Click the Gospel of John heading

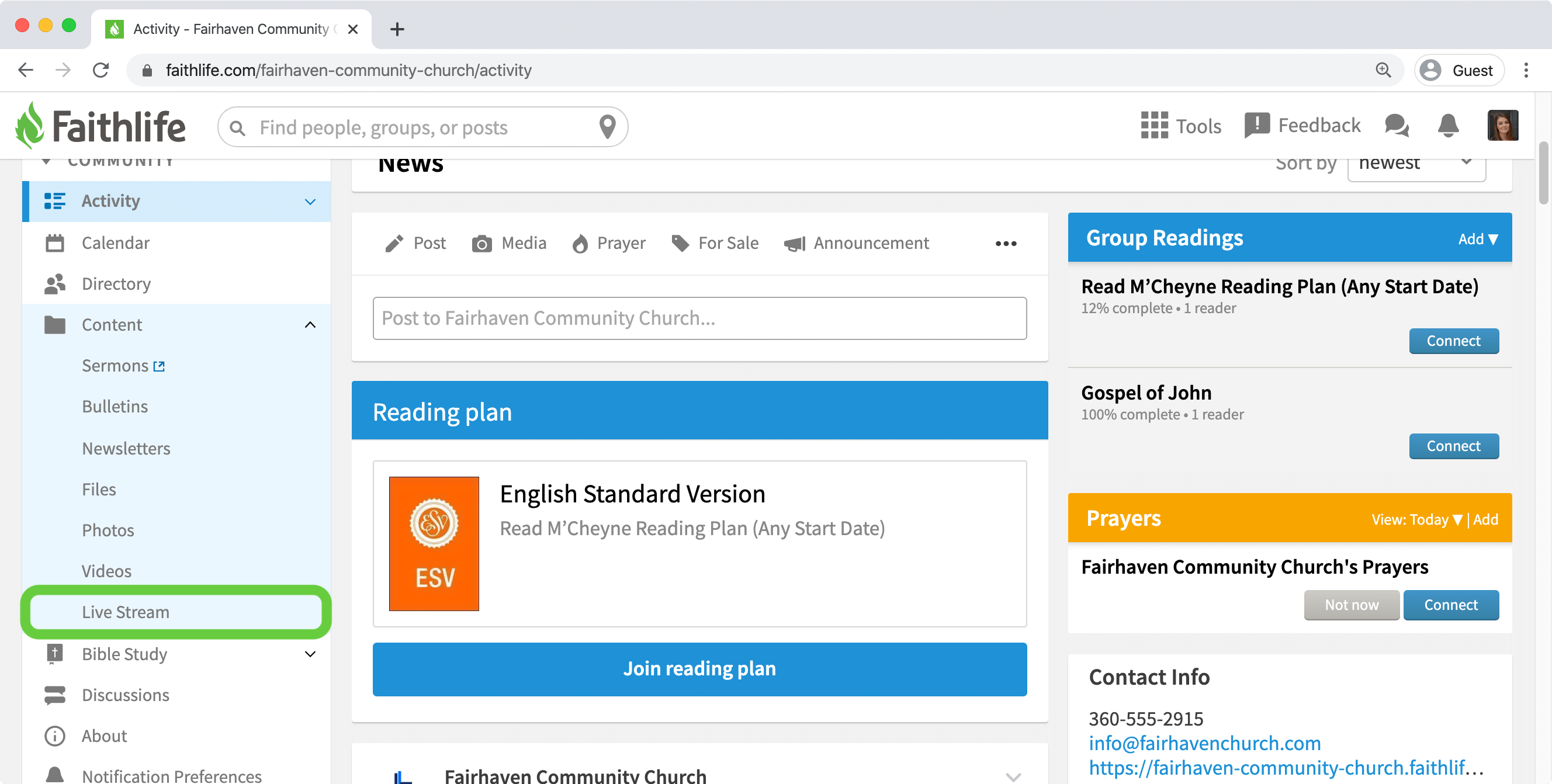pos(1146,393)
